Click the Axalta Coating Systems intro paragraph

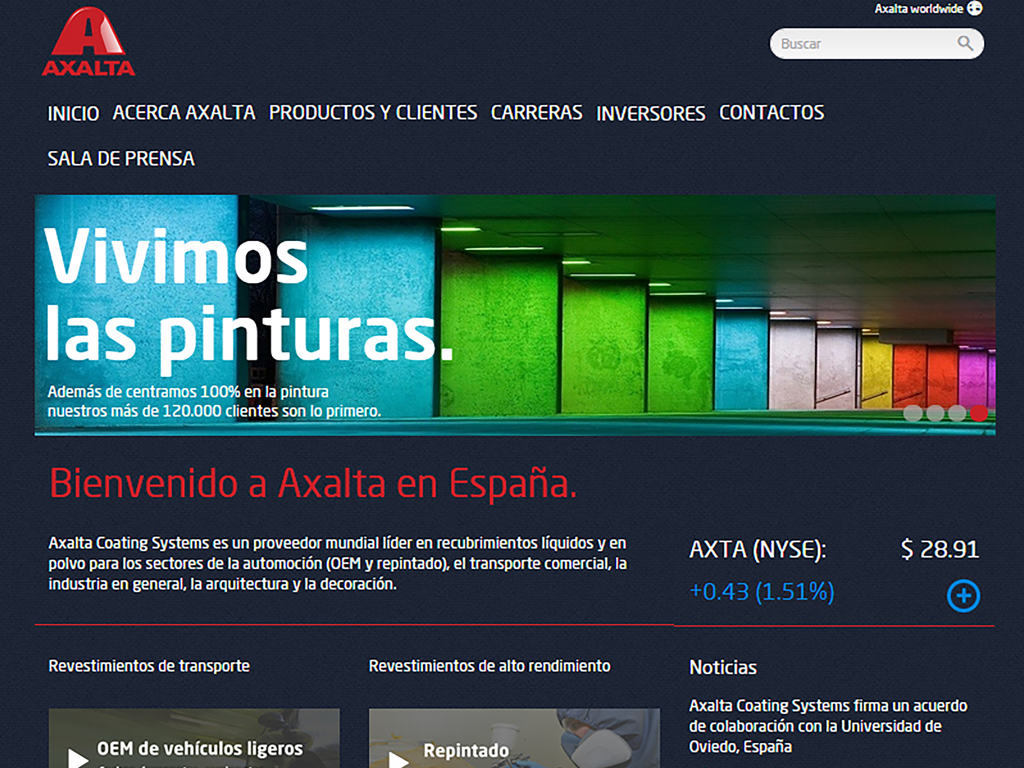click(x=338, y=563)
